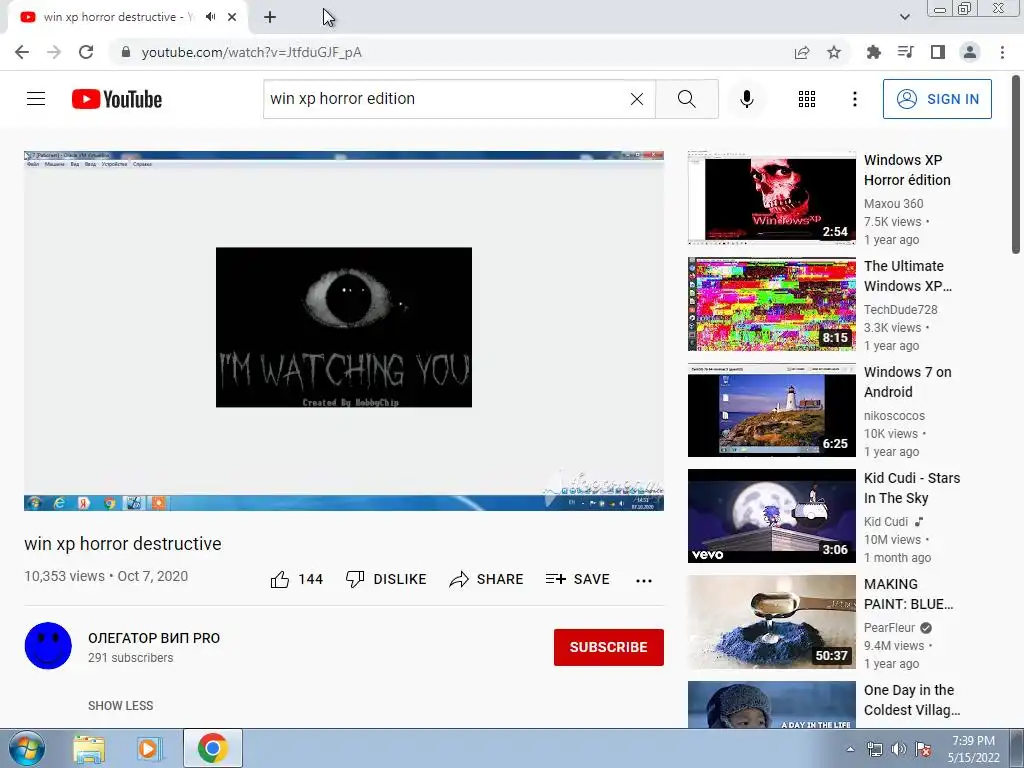
Task: Open the PearFleur channel name
Action: 889,628
